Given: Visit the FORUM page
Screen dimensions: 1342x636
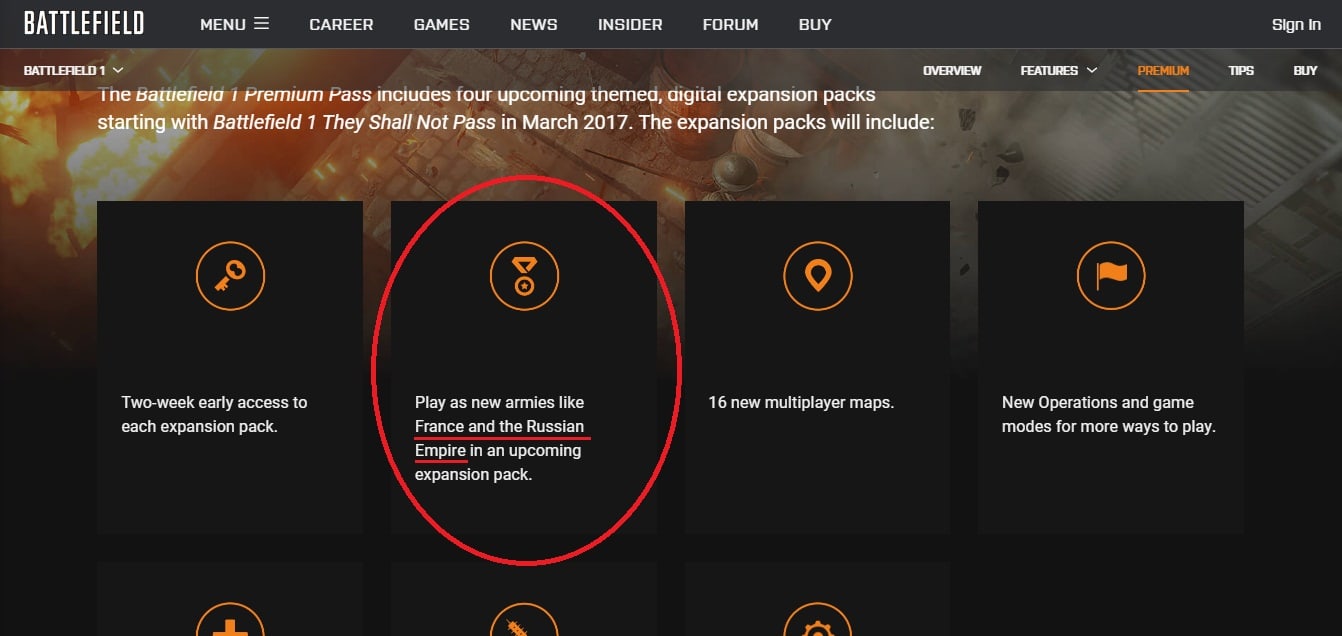Looking at the screenshot, I should tap(730, 24).
